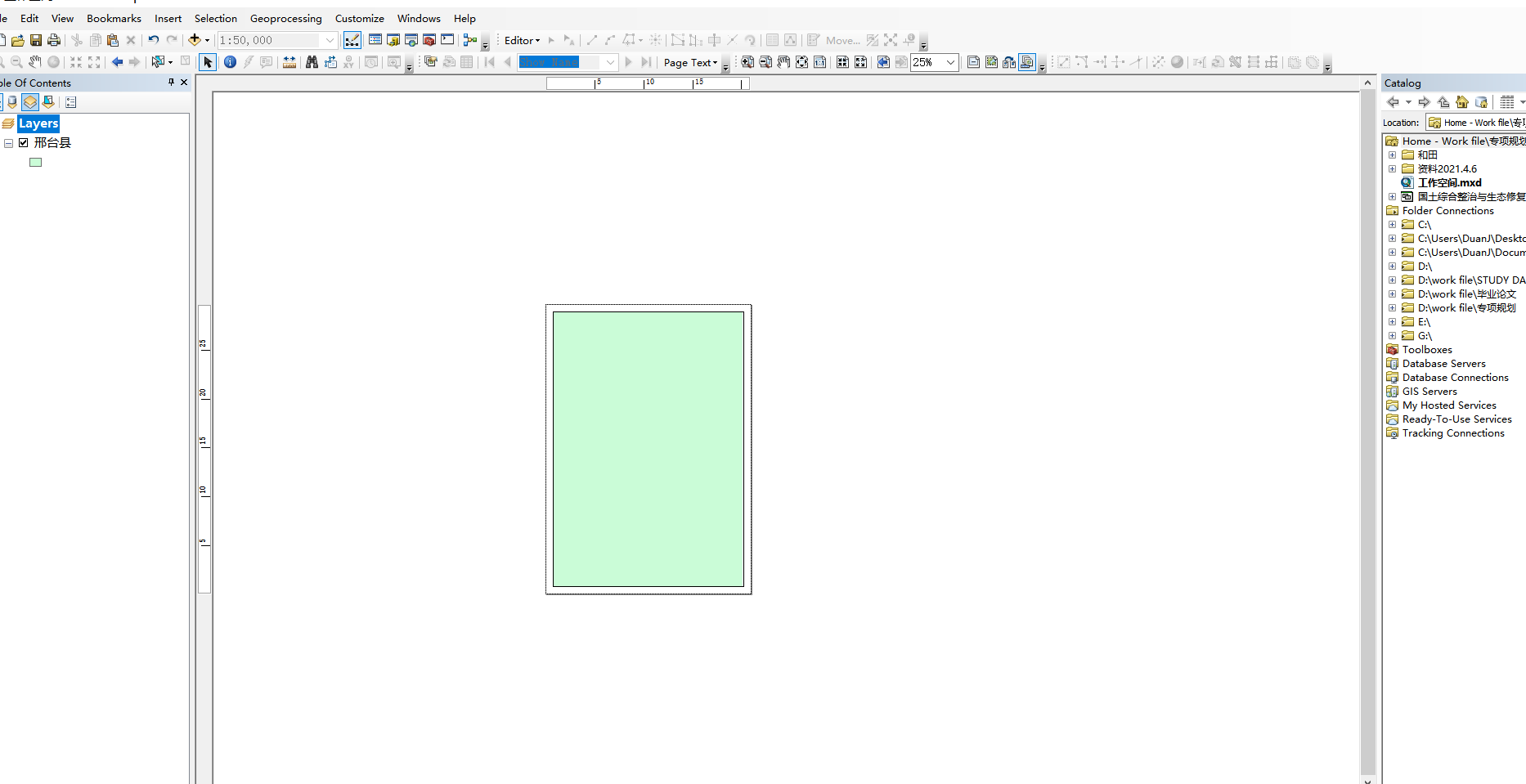Open the Table Of Contents window icon
1526x784 pixels.
pyautogui.click(x=375, y=40)
